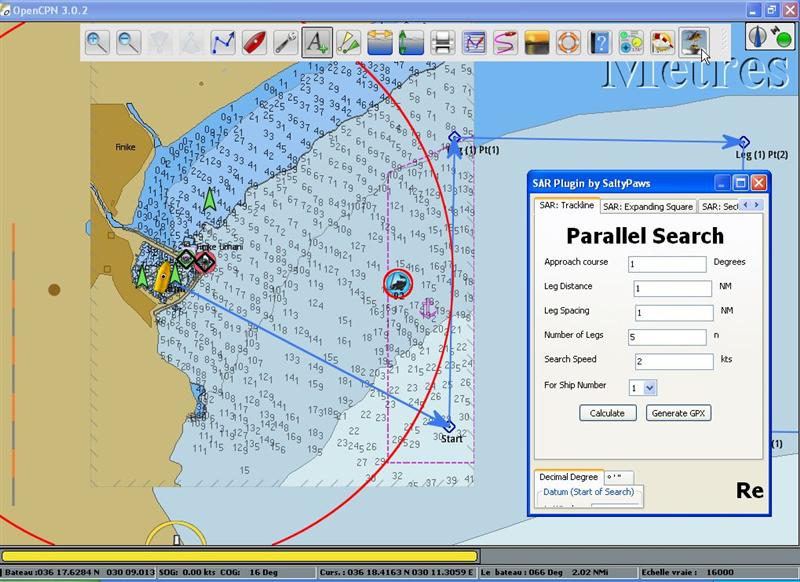Click the Zoom In magnifier icon
The image size is (800, 582).
[x=97, y=42]
